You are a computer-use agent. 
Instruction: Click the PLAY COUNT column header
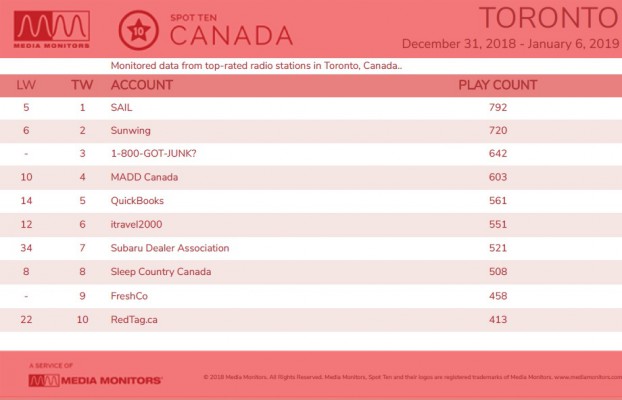click(x=498, y=85)
